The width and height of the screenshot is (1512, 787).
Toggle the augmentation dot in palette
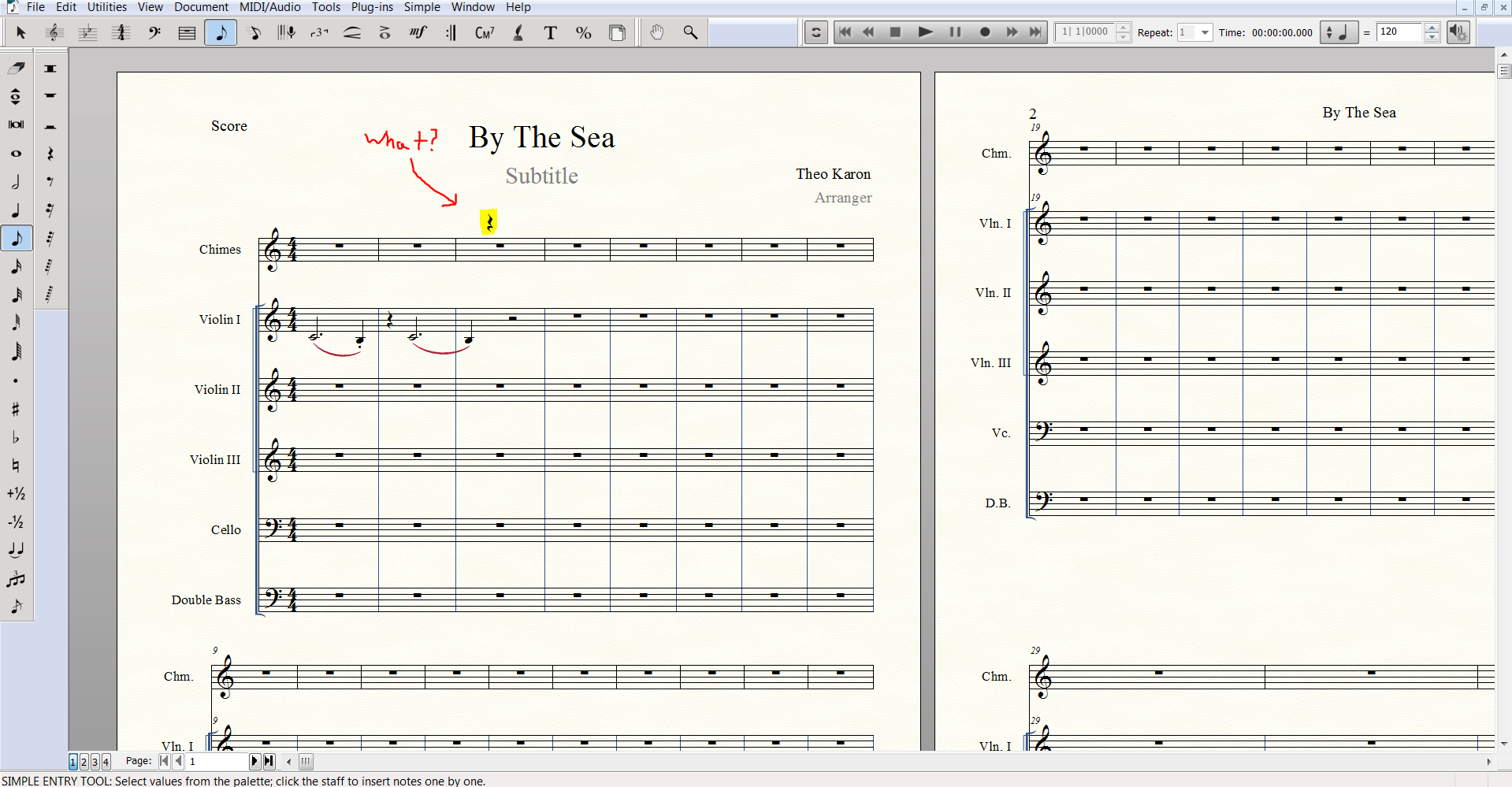tap(16, 381)
